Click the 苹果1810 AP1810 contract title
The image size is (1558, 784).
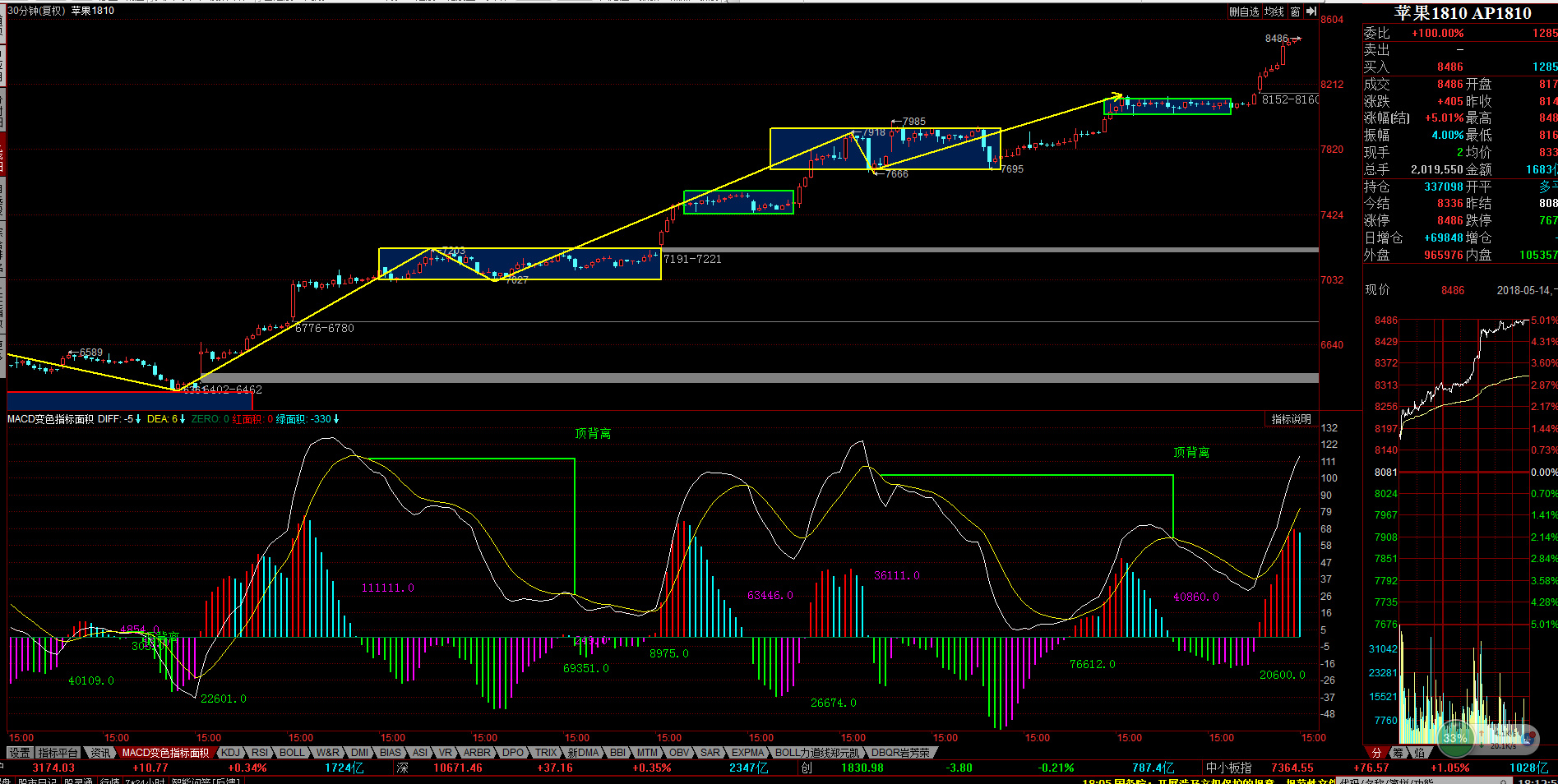1463,13
